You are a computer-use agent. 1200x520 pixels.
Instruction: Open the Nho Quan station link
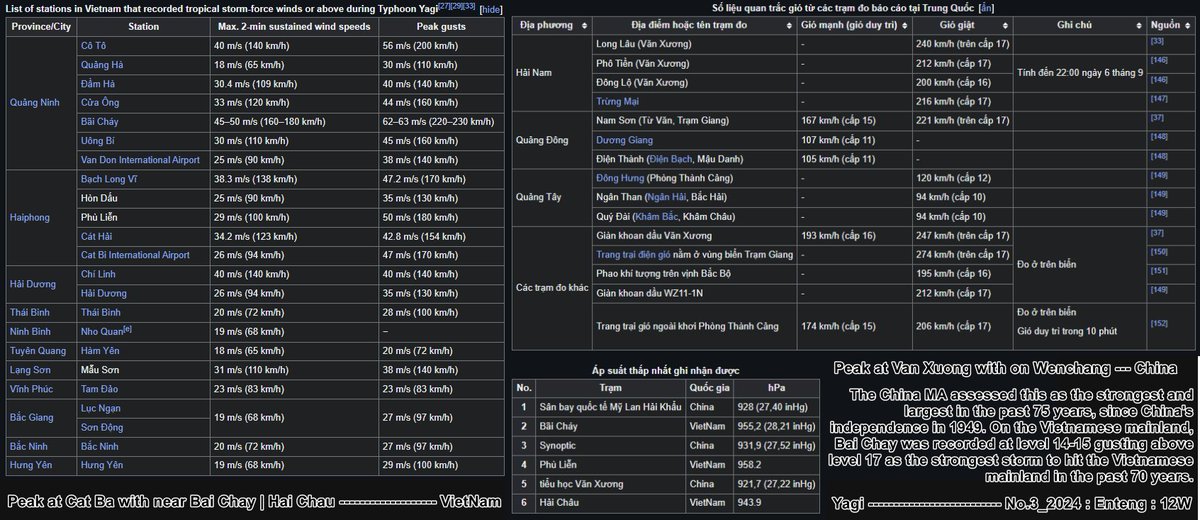[103, 330]
